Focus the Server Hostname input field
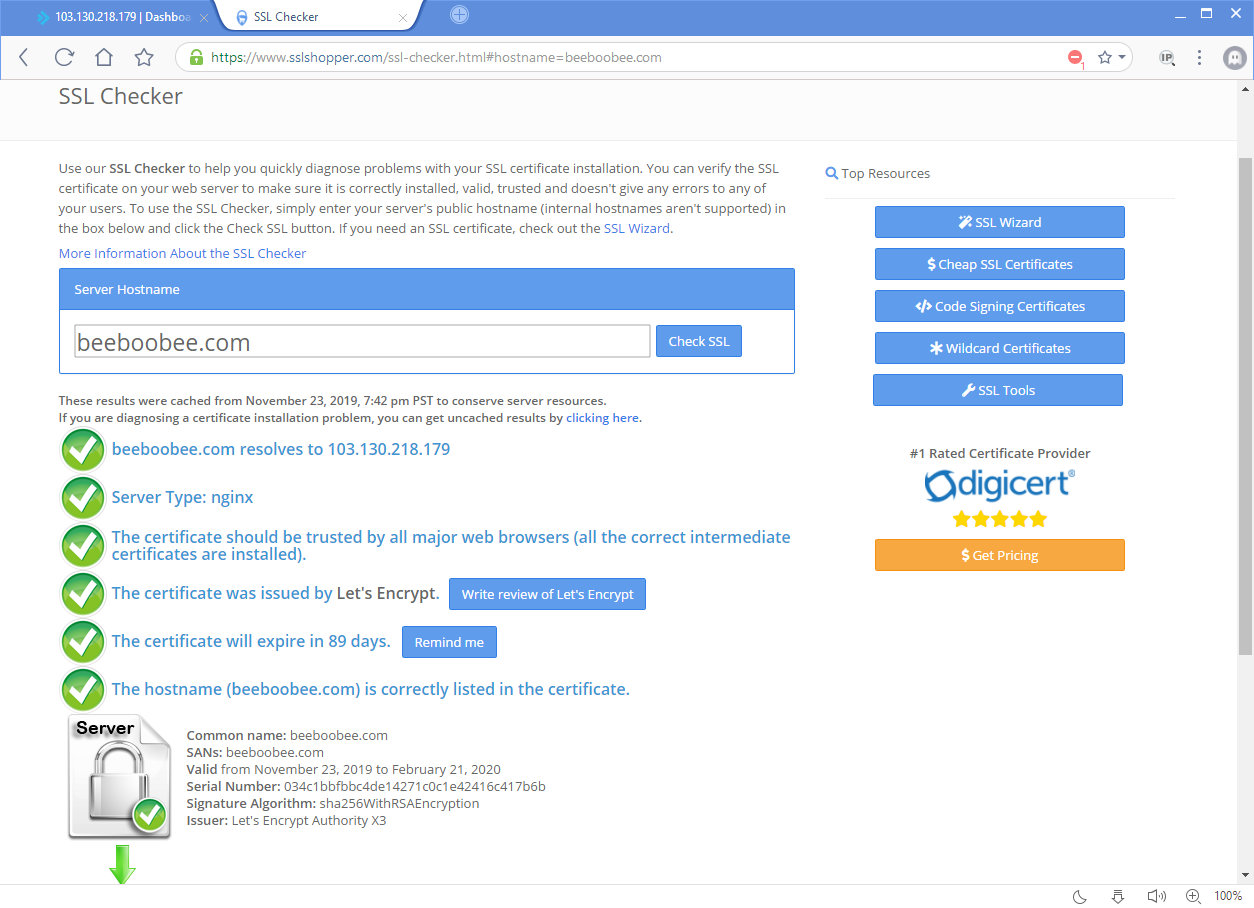This screenshot has height=908, width=1254. tap(362, 342)
